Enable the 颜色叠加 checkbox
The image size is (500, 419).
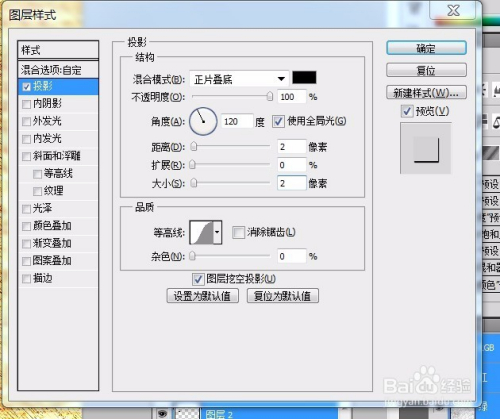[x=26, y=226]
